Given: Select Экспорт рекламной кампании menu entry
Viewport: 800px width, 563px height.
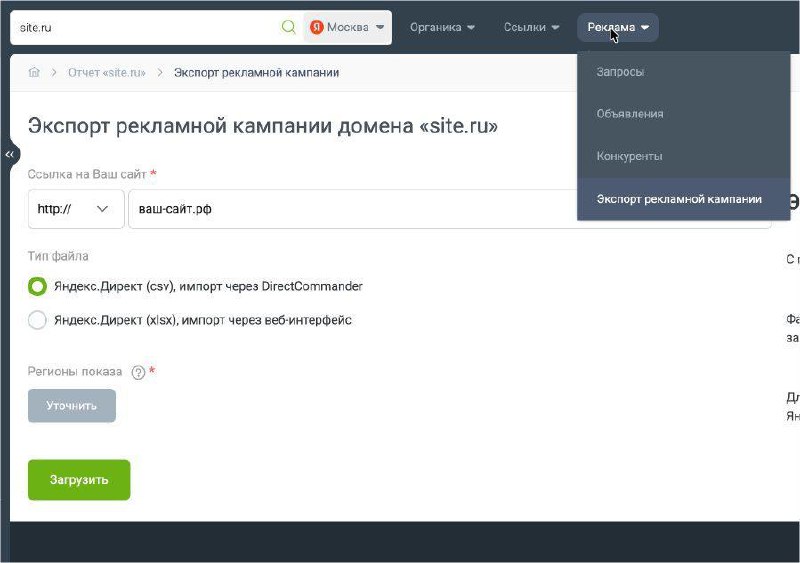Looking at the screenshot, I should [x=679, y=199].
